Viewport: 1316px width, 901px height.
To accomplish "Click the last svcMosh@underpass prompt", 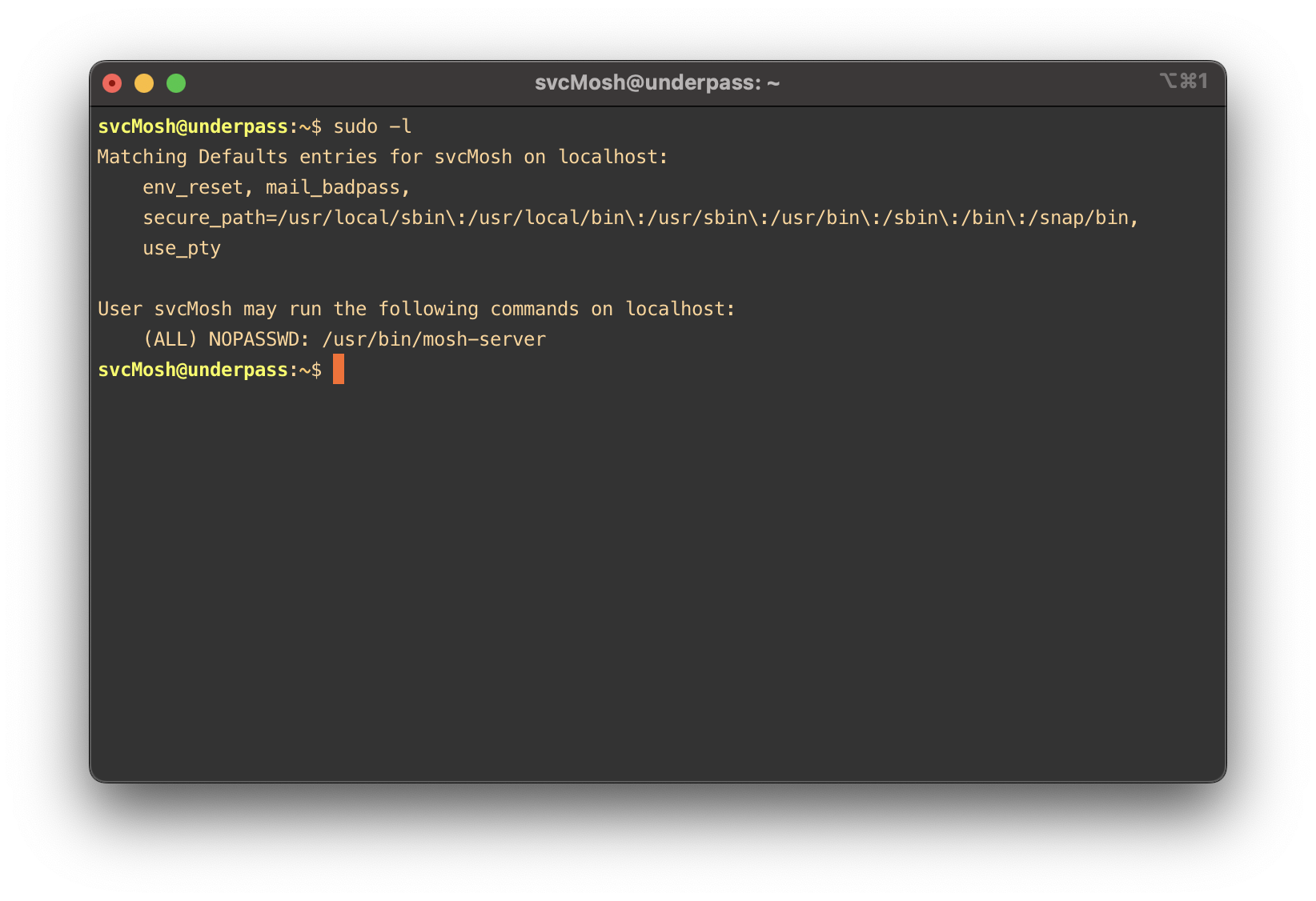I will 192,370.
